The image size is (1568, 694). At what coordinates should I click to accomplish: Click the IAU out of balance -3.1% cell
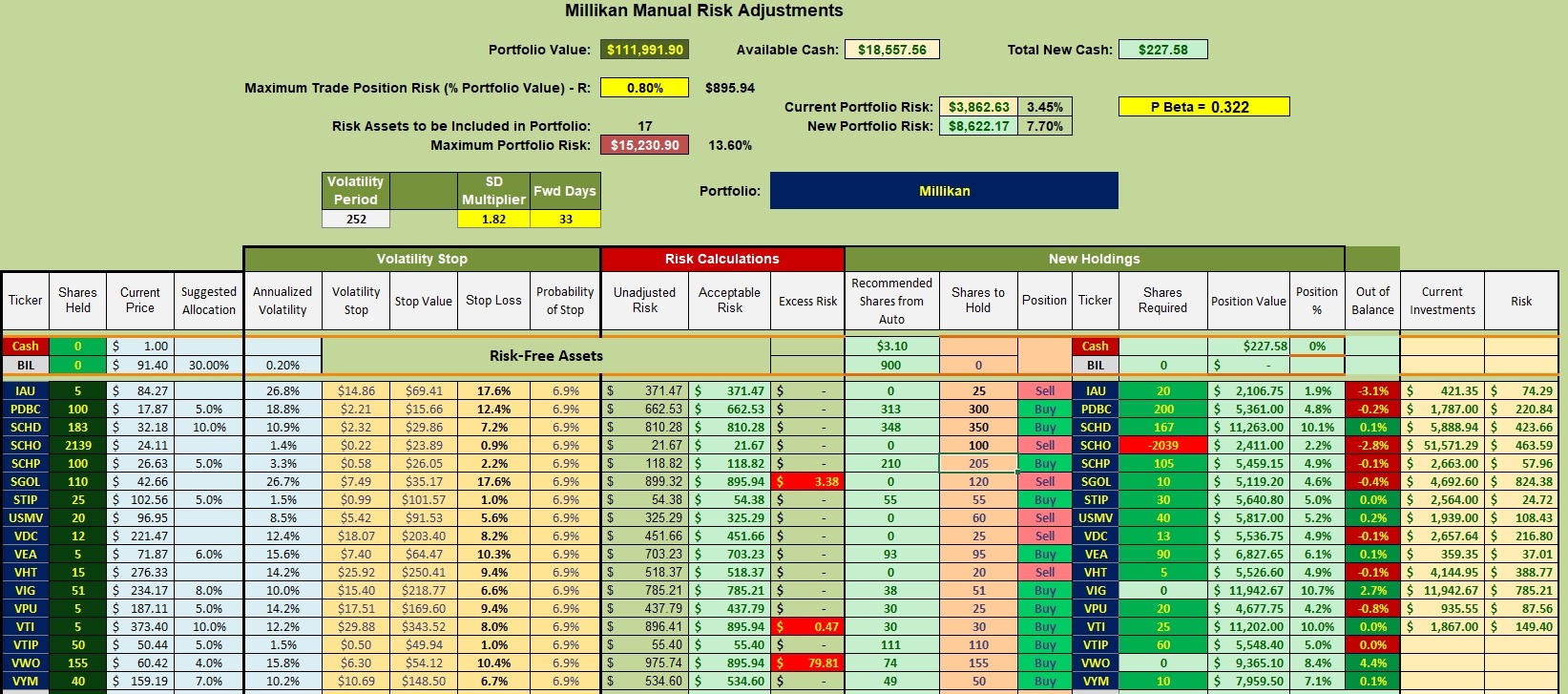click(x=1372, y=390)
